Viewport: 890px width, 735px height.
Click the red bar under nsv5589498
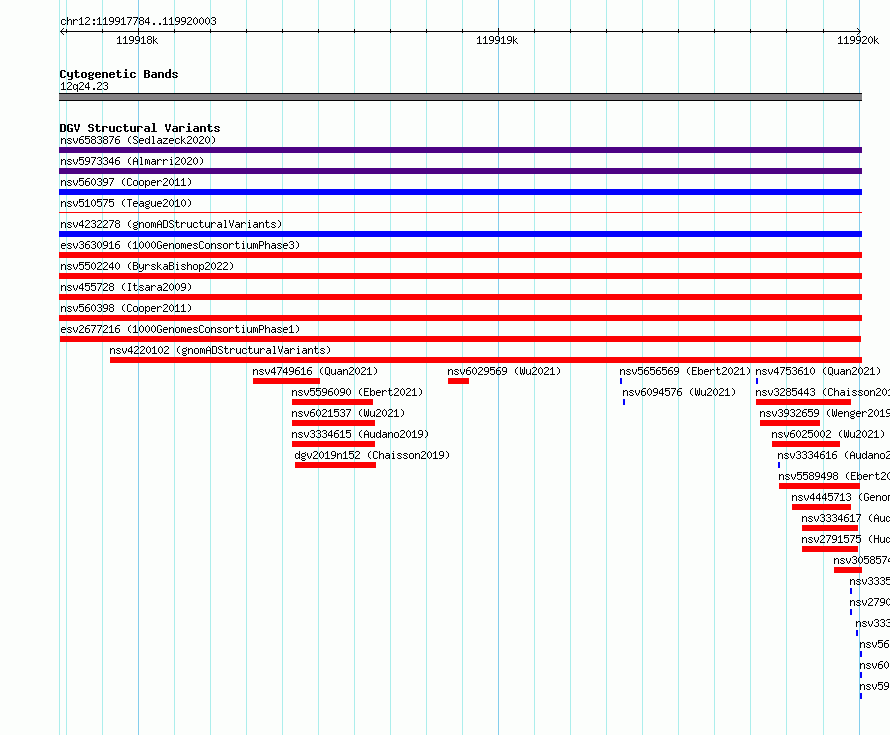(x=819, y=486)
